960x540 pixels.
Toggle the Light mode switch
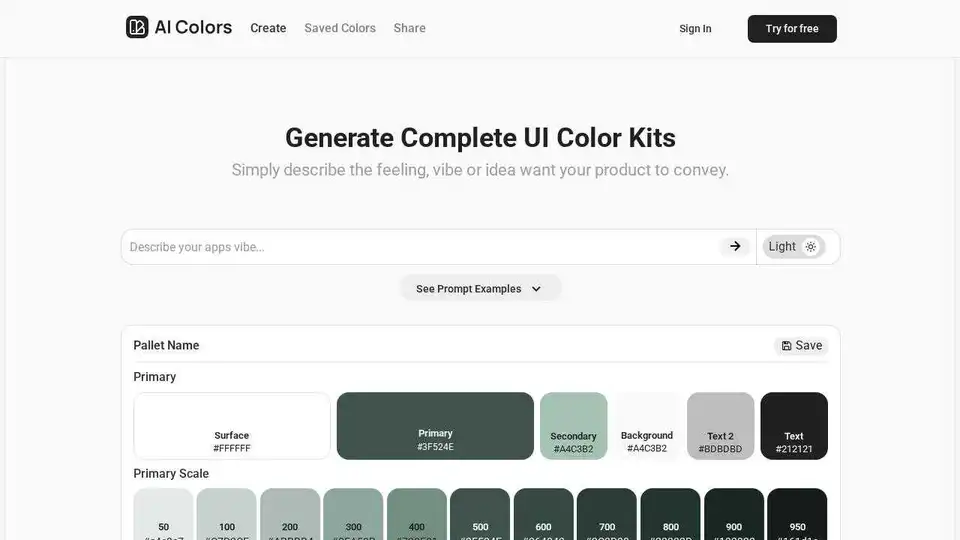click(793, 247)
